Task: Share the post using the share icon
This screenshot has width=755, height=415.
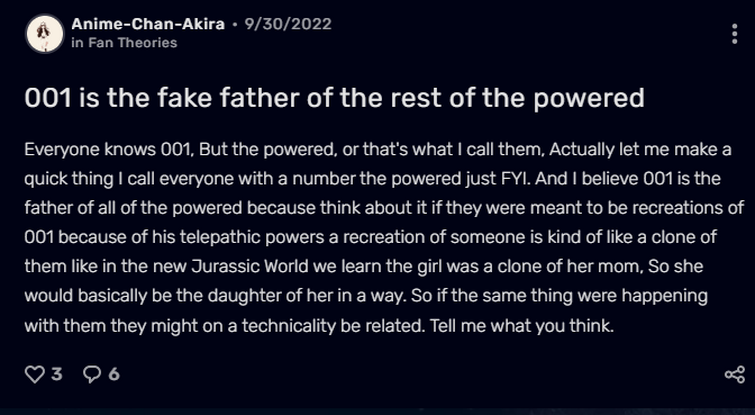Action: coord(735,375)
